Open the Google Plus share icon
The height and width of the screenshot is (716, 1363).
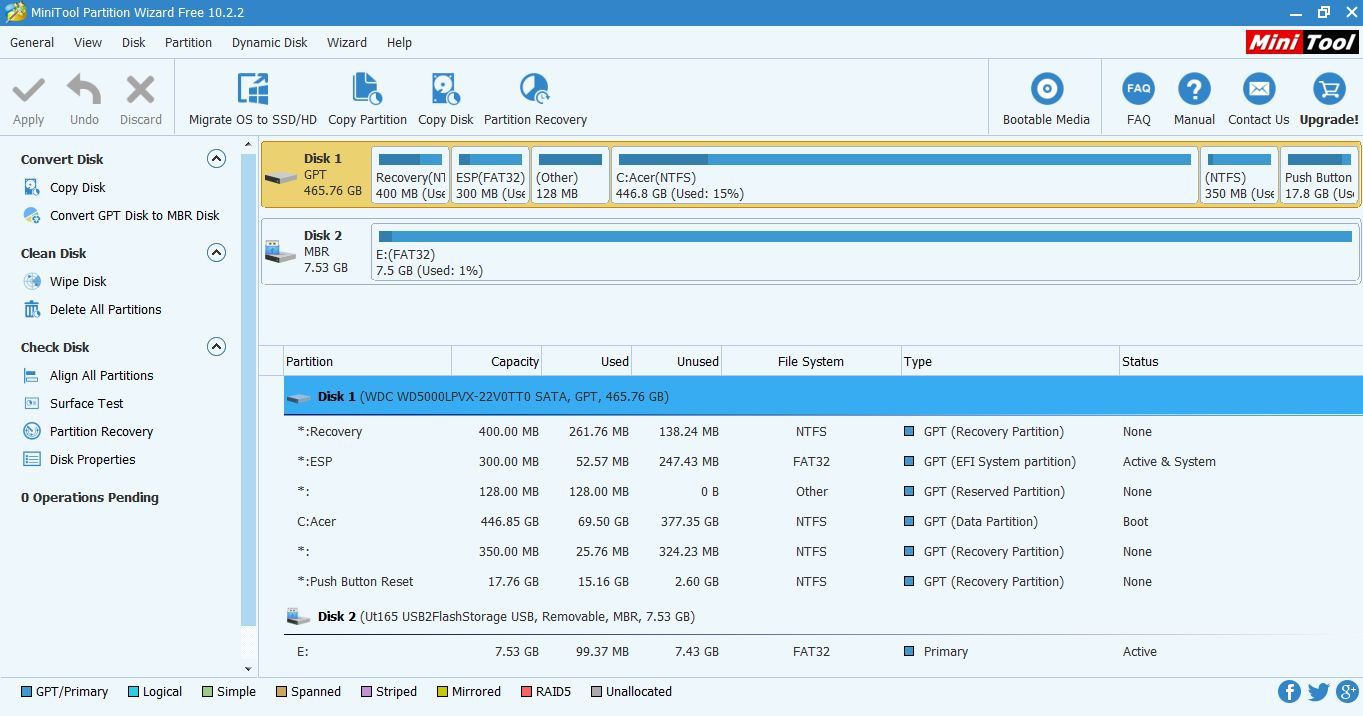coord(1347,692)
